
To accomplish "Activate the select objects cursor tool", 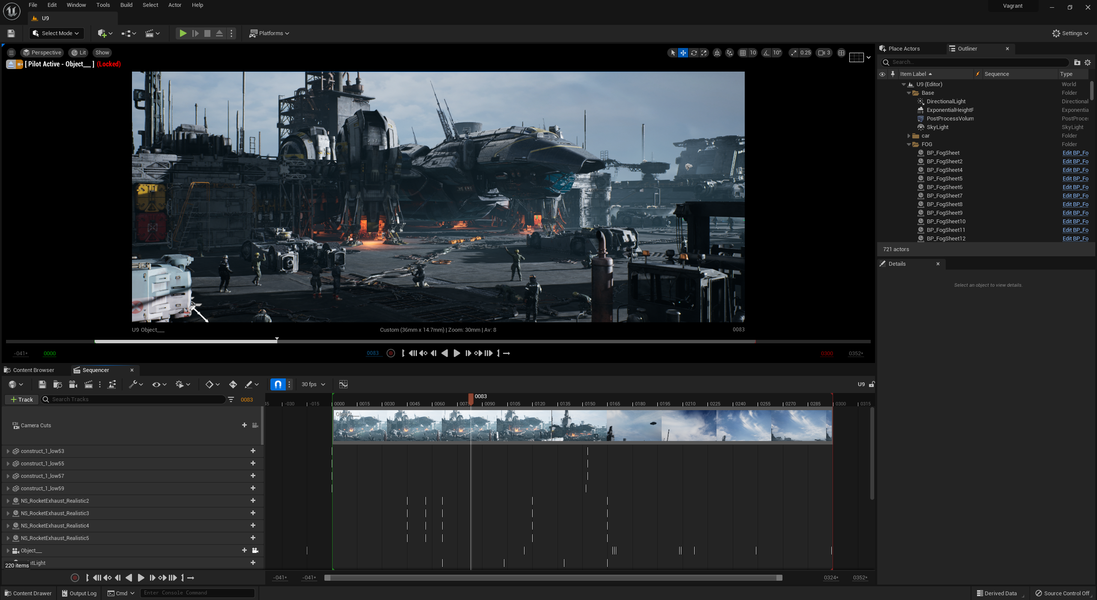I will tap(672, 52).
